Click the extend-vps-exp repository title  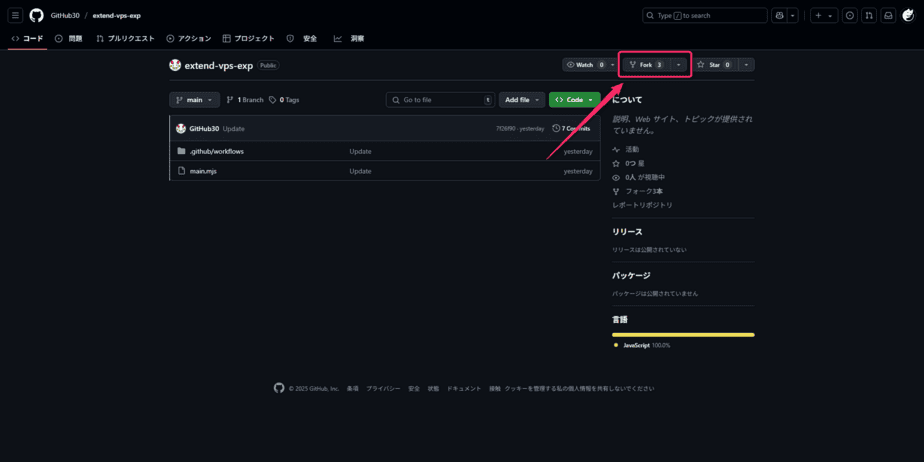click(x=219, y=65)
